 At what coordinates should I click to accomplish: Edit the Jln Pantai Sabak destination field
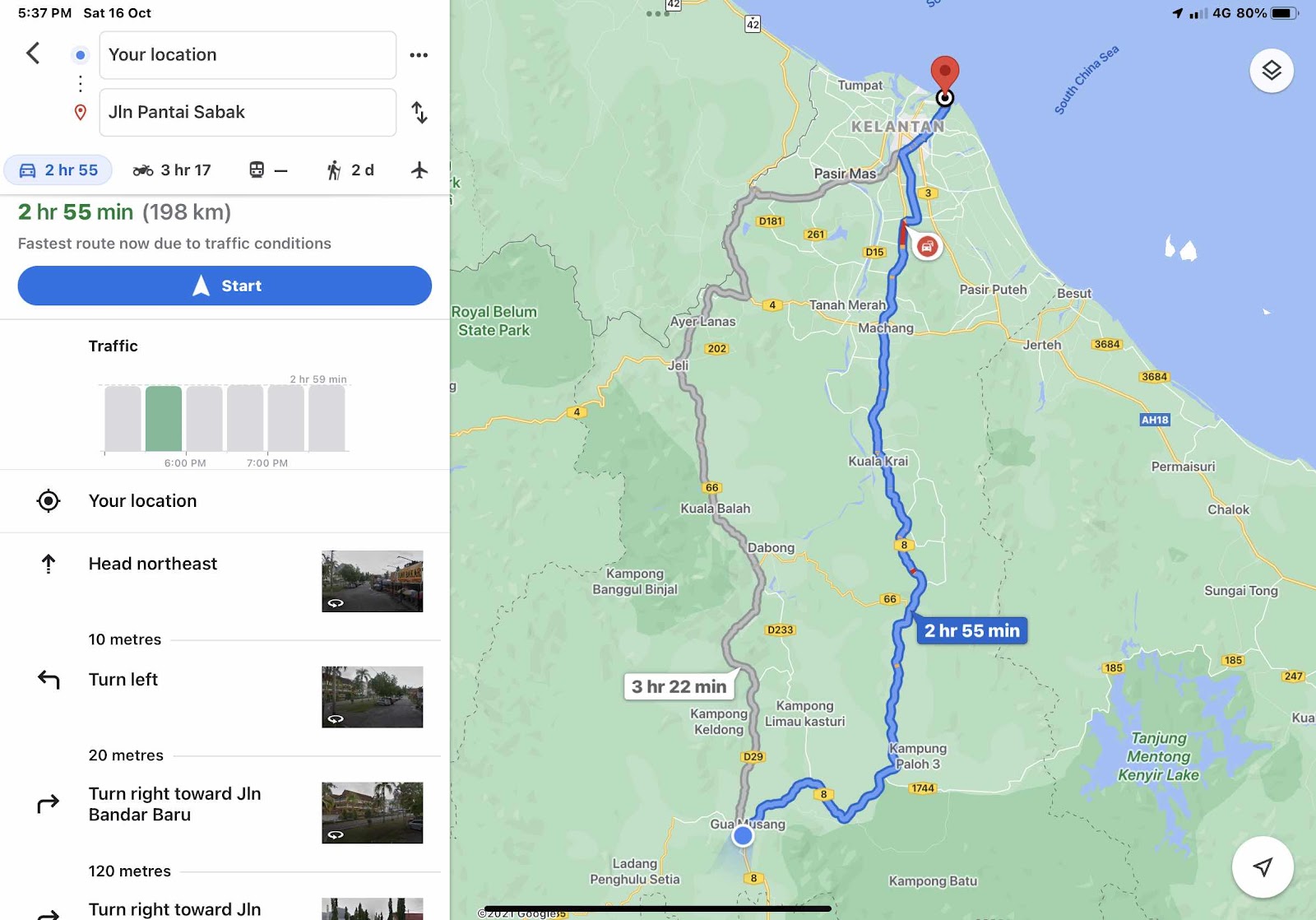click(248, 113)
